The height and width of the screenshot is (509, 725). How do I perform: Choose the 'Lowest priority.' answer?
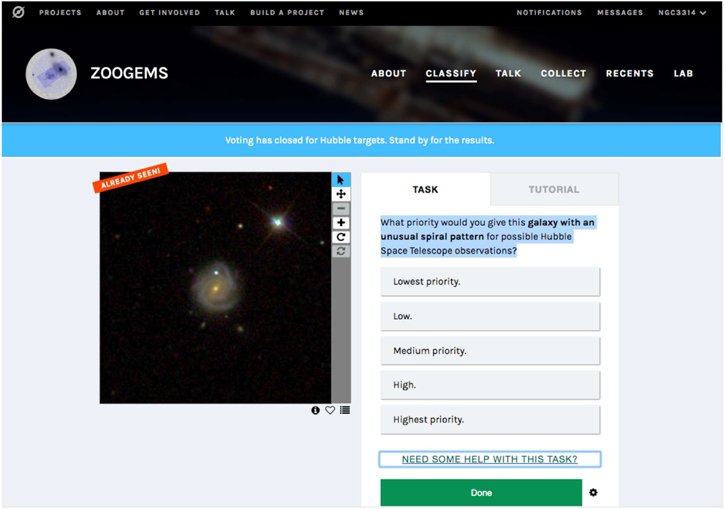(x=490, y=282)
